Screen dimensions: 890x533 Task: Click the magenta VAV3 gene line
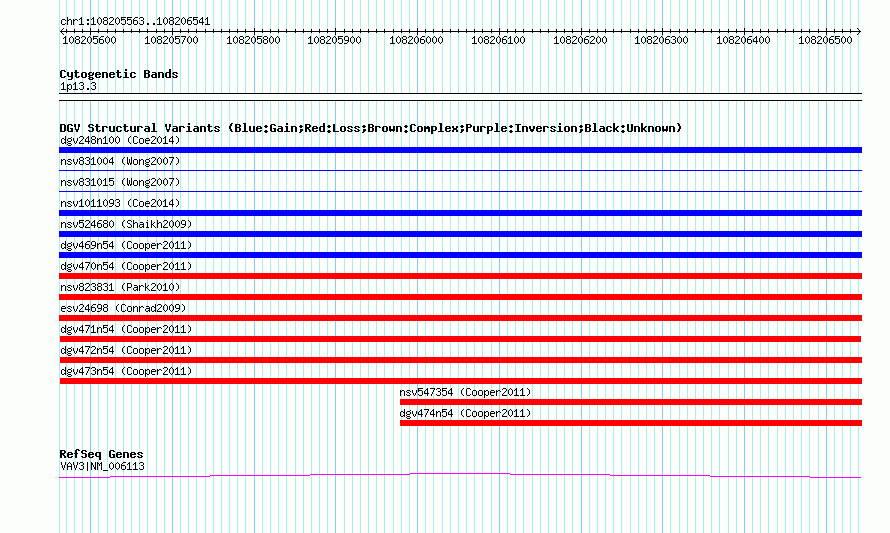[x=460, y=476]
